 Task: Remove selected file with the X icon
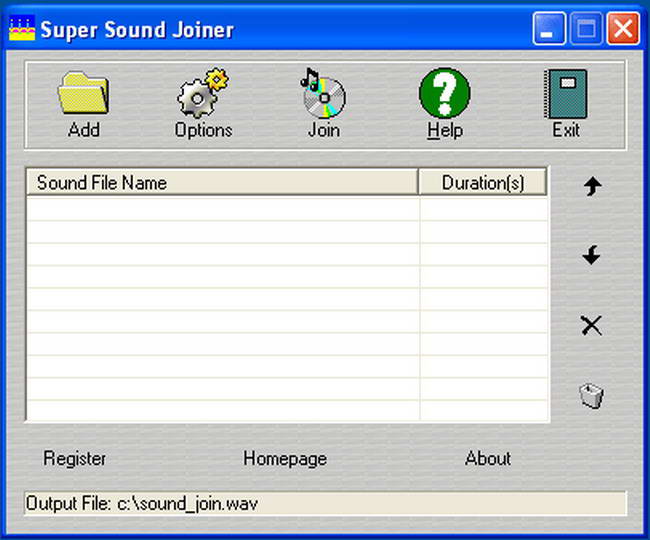(592, 325)
